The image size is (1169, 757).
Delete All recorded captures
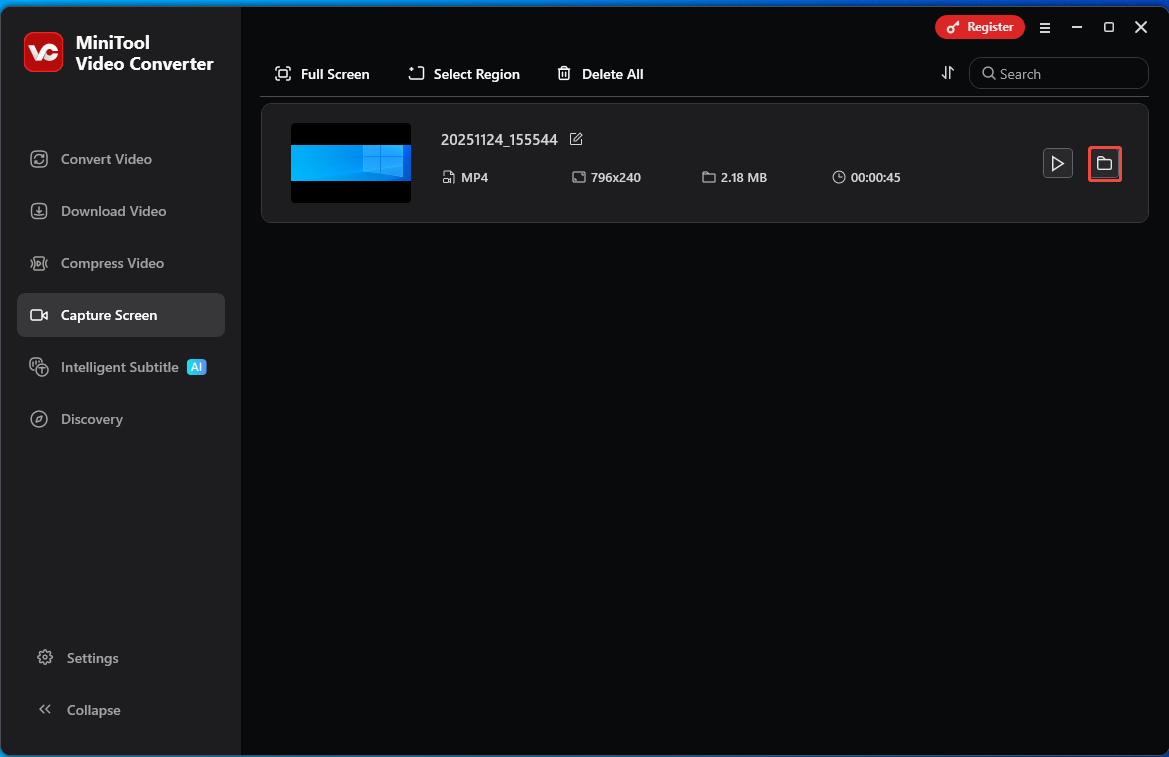tap(600, 73)
